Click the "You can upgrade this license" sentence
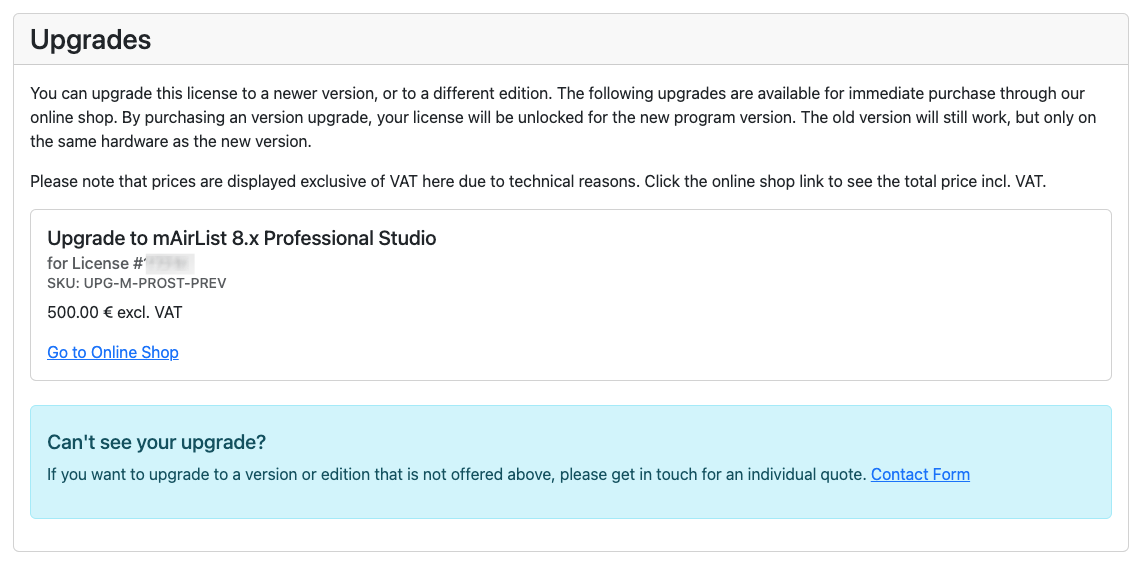This screenshot has height=565, width=1142. coord(290,94)
